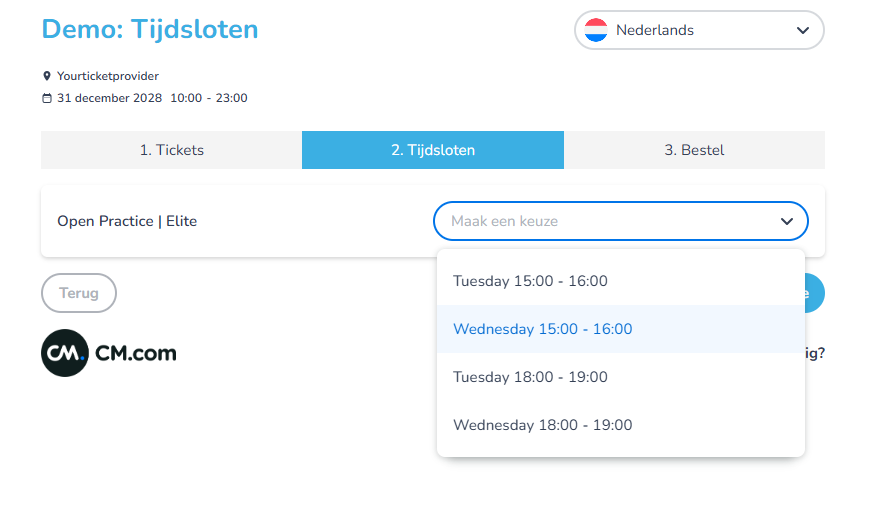Screen dimensions: 889x528
Task: Pick the Tuesday 18:00 - 19:00 slot
Action: pyautogui.click(x=530, y=377)
